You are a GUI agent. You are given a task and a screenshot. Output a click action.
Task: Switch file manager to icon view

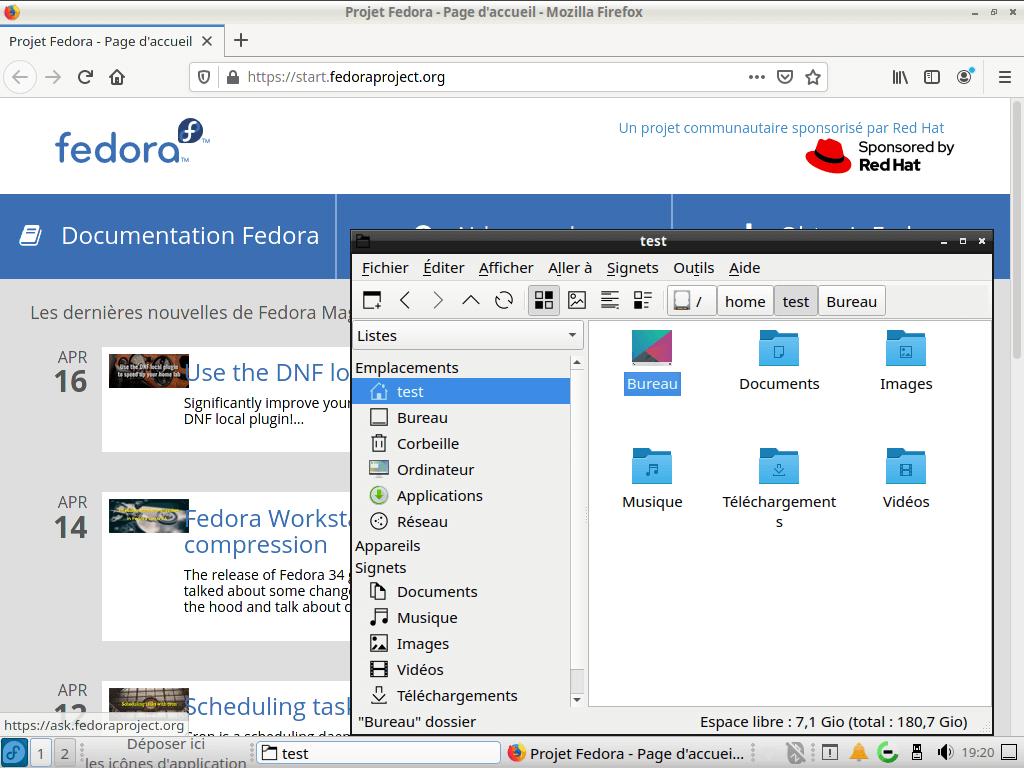tap(543, 300)
